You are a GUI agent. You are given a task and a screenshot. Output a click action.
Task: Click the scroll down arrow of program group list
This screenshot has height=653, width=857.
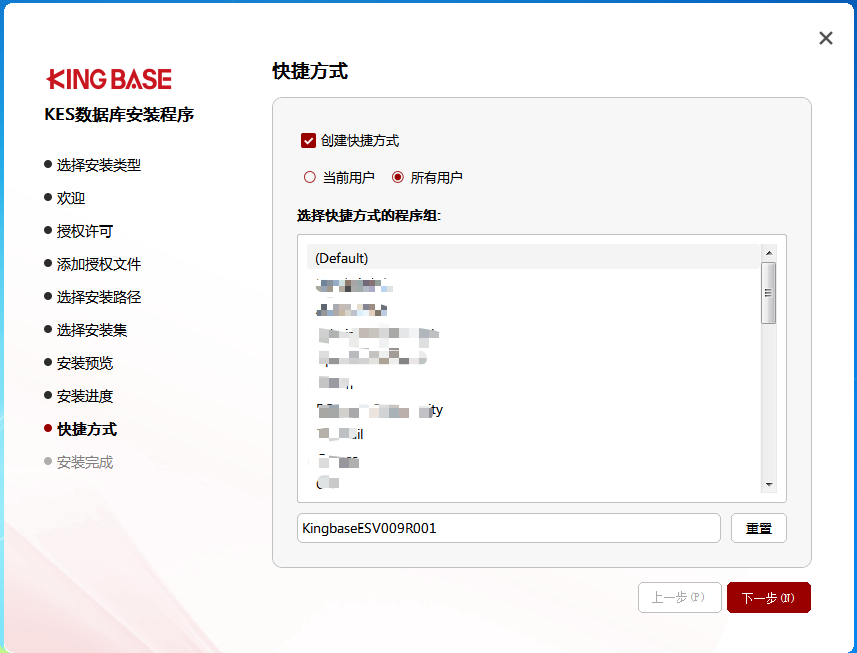768,485
